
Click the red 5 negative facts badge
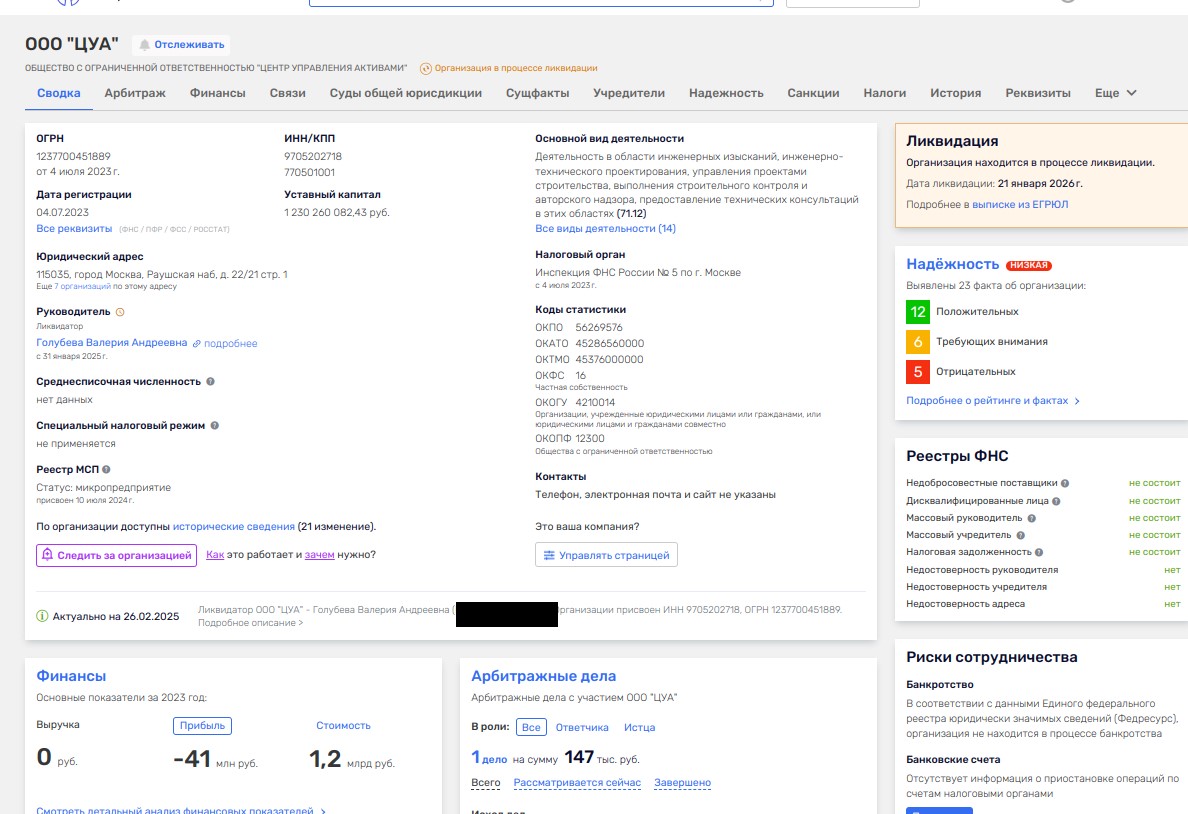pyautogui.click(x=918, y=371)
